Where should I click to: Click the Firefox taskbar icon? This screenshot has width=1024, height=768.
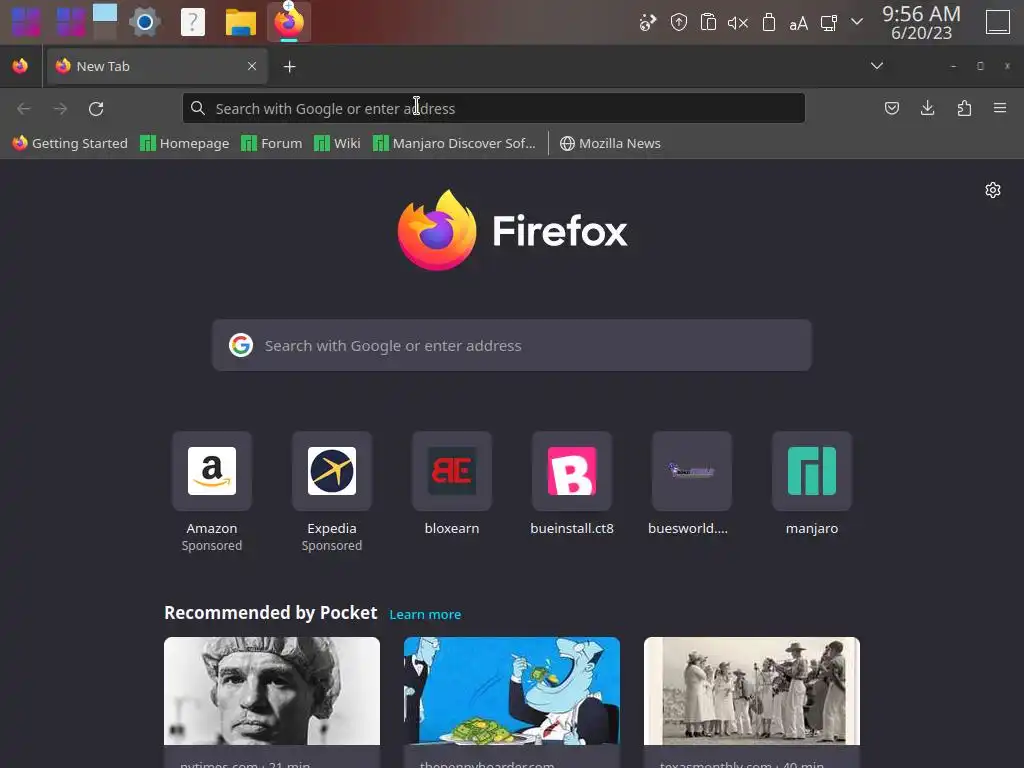click(289, 22)
